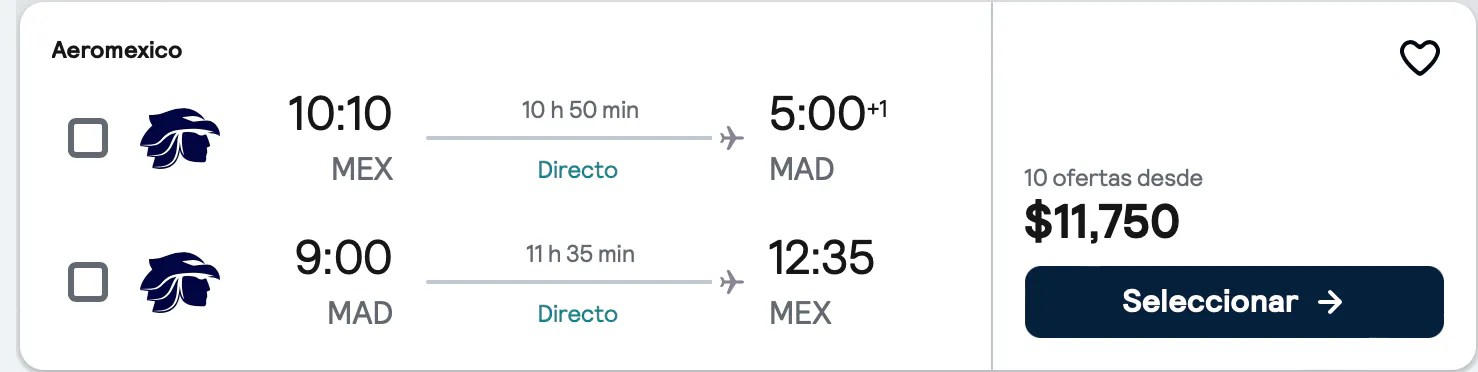Click the 10 ofertas desde text
The image size is (1478, 372).
[x=1113, y=179]
